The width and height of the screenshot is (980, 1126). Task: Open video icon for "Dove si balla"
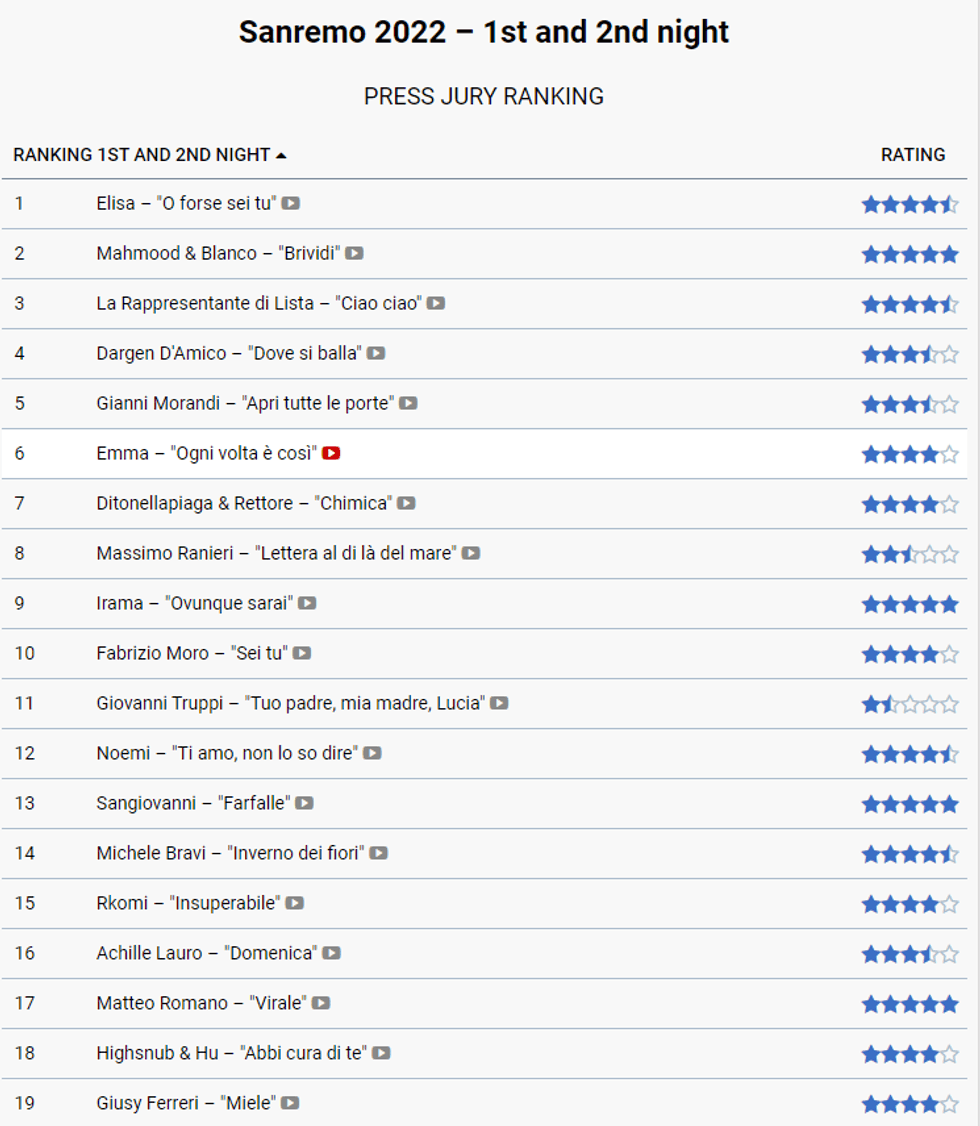point(376,353)
